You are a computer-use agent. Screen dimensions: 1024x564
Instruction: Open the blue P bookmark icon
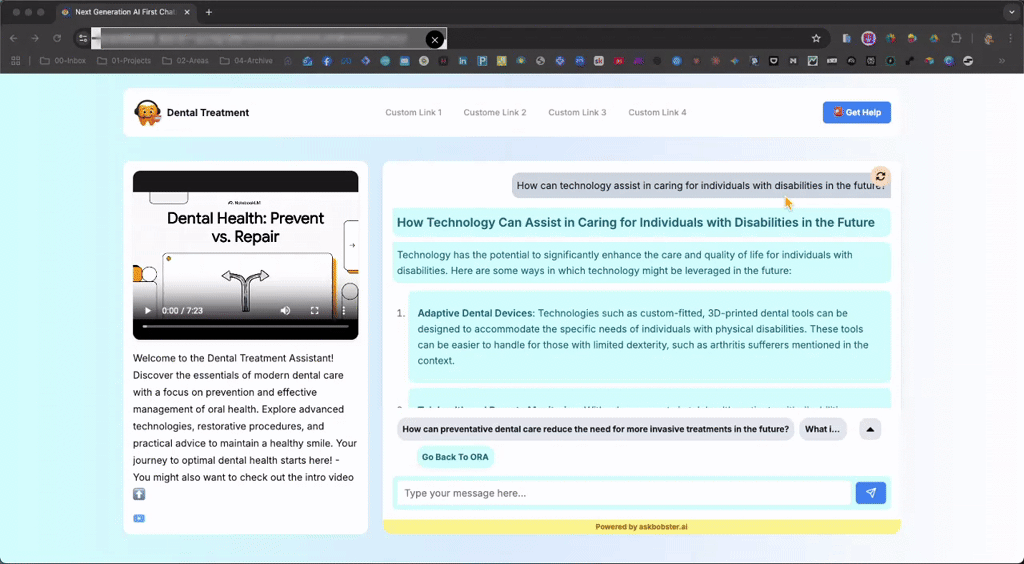click(482, 61)
